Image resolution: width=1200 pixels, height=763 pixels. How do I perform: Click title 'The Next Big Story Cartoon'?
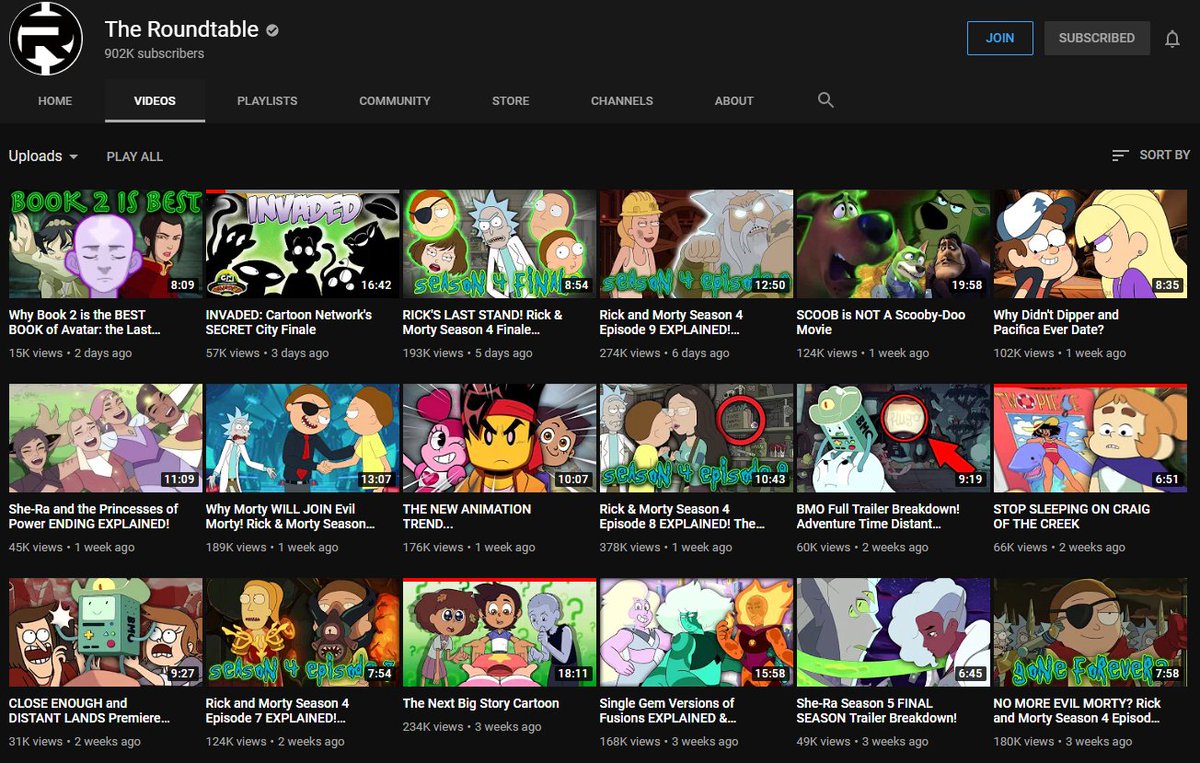pyautogui.click(x=481, y=703)
